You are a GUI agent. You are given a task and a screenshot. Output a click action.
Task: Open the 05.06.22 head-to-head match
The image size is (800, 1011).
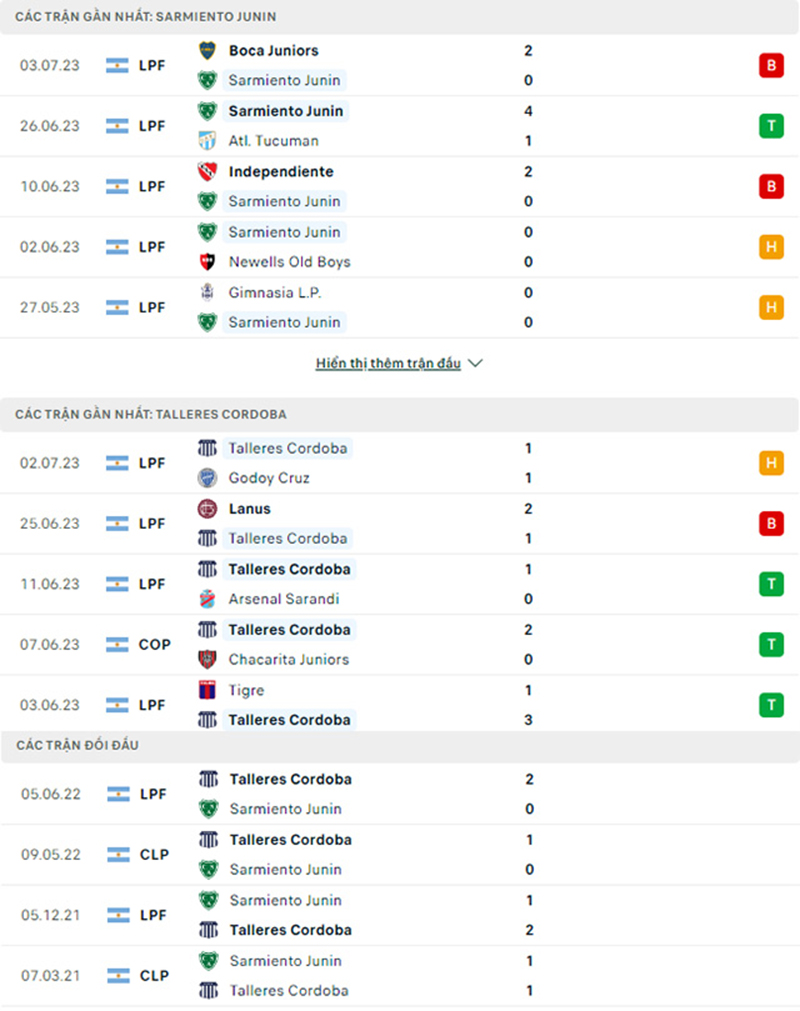coord(400,794)
